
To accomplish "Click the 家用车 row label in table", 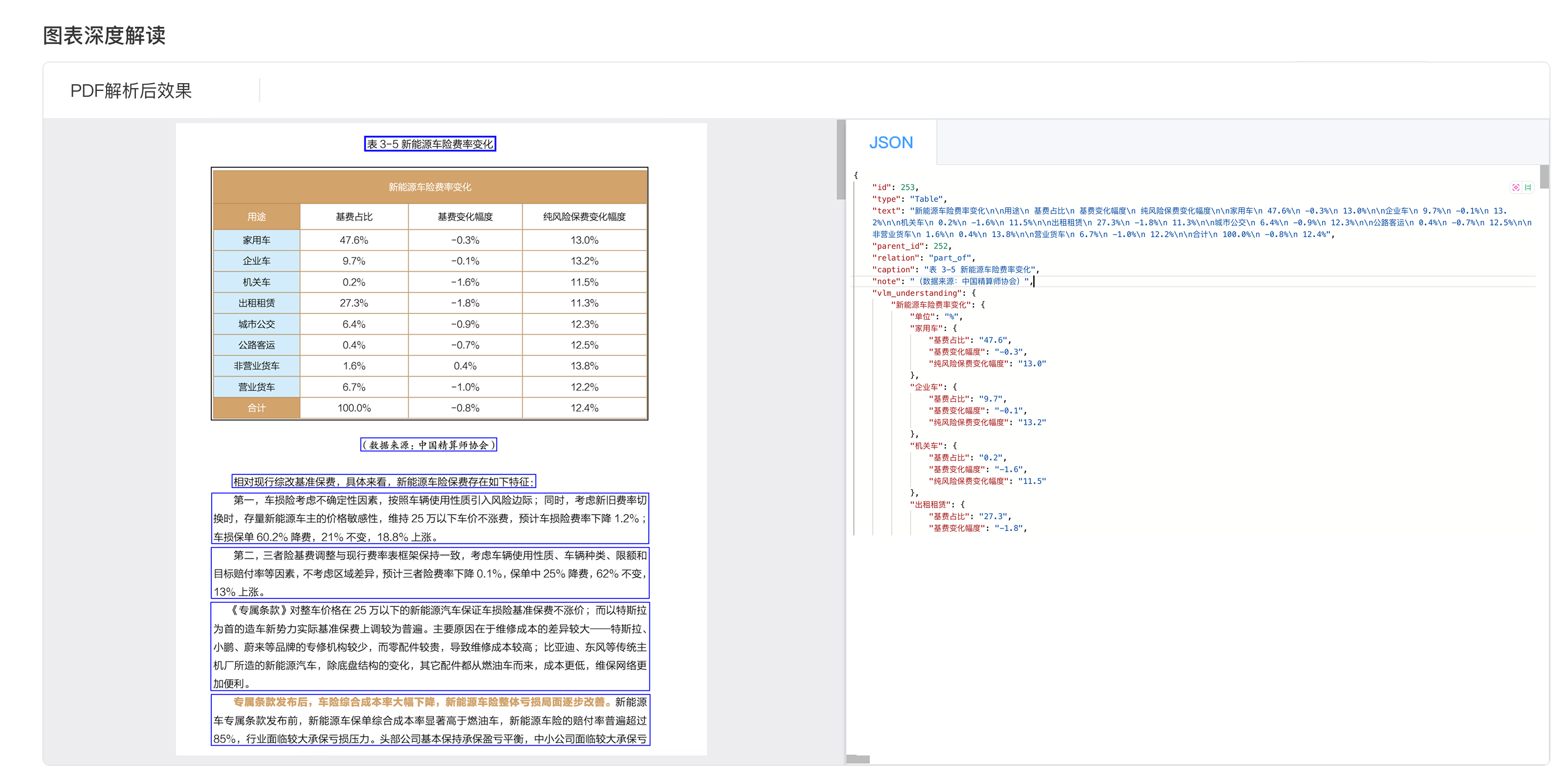I will coord(256,241).
